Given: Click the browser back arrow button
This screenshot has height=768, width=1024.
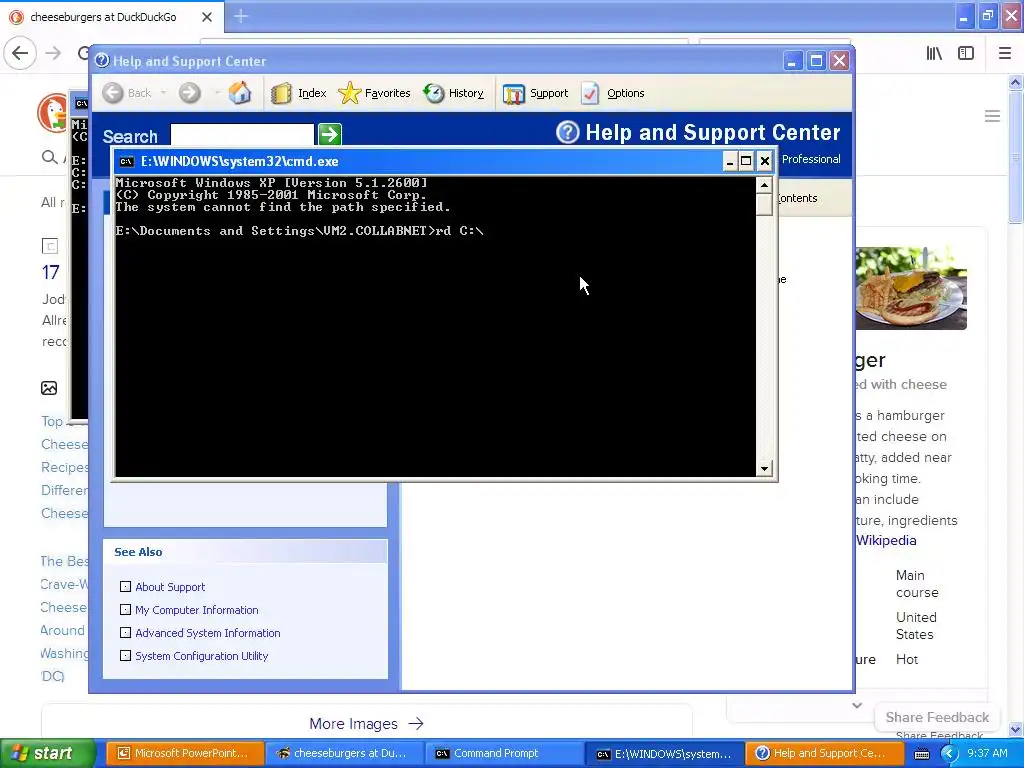Looking at the screenshot, I should tap(20, 53).
